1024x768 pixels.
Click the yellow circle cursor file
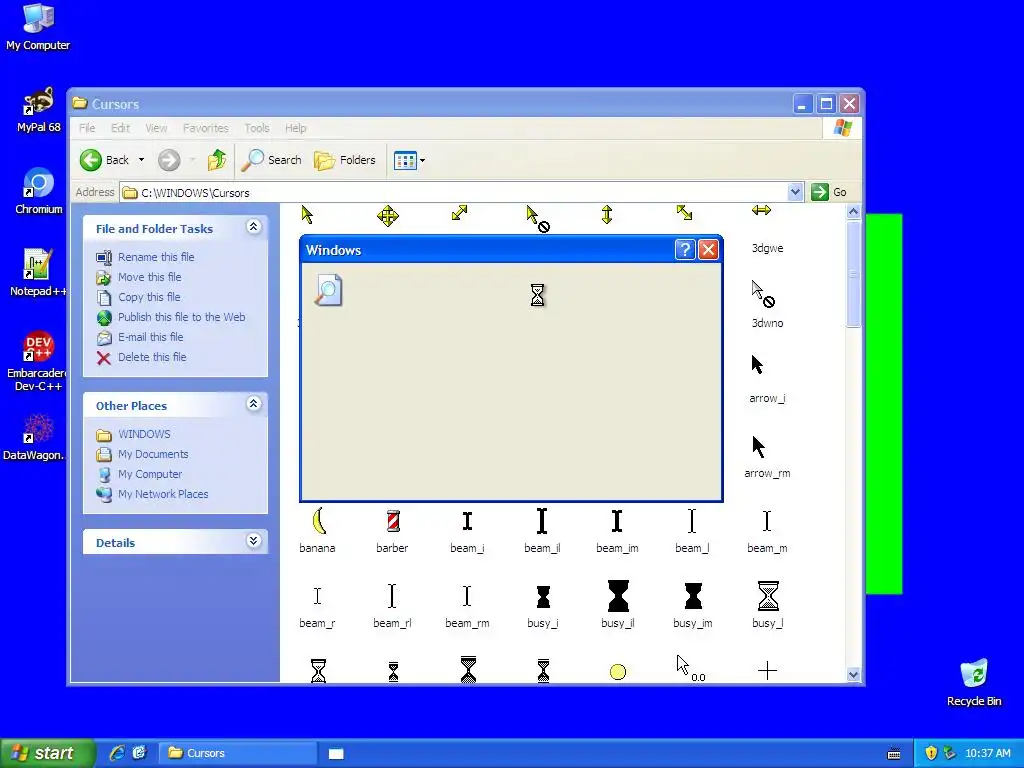pyautogui.click(x=618, y=671)
